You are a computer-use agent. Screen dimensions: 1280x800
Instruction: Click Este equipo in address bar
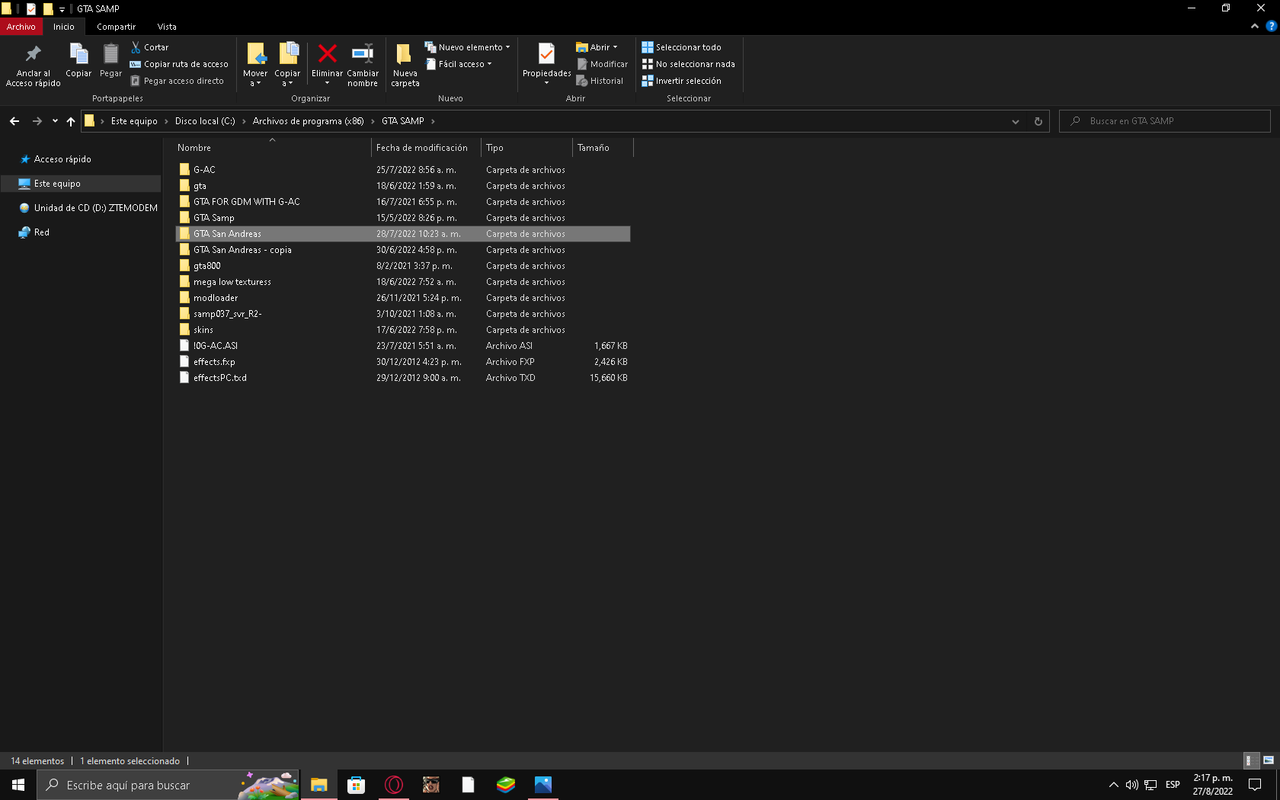(134, 121)
